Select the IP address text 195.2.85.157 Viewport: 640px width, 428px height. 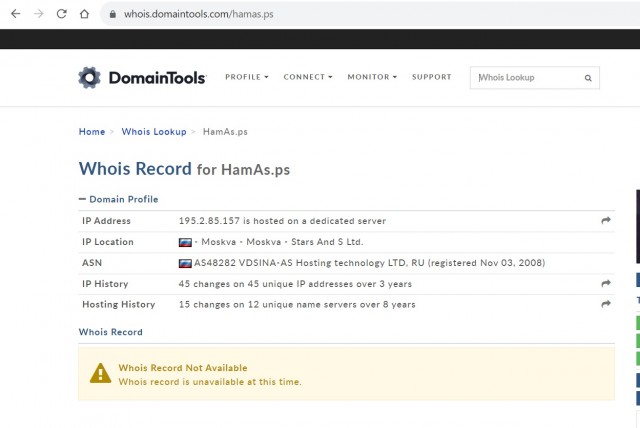(x=209, y=221)
